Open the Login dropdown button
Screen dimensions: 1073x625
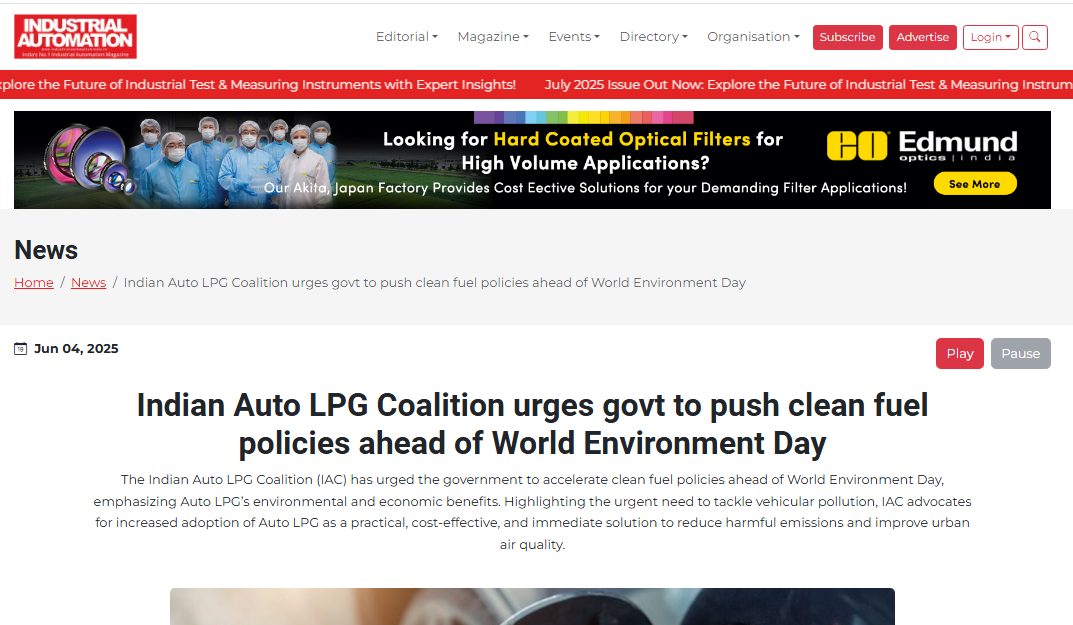point(990,37)
